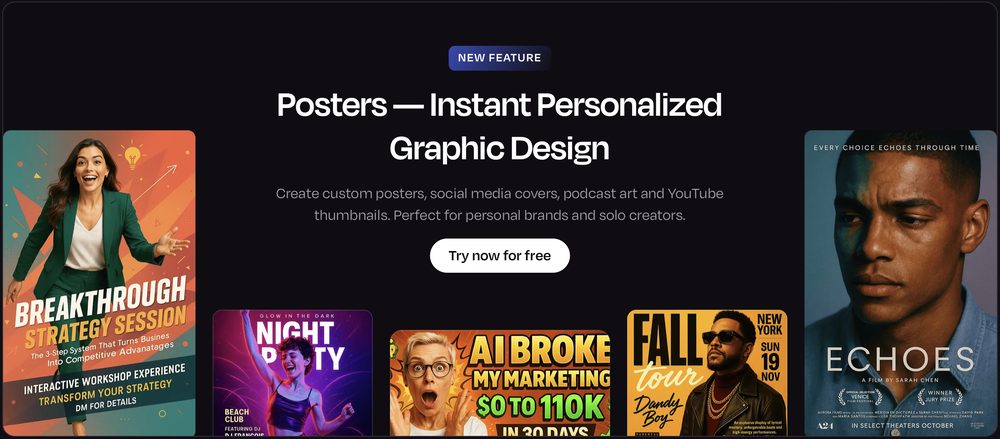Click the lightbulb icon on Breakthrough poster

click(x=132, y=157)
